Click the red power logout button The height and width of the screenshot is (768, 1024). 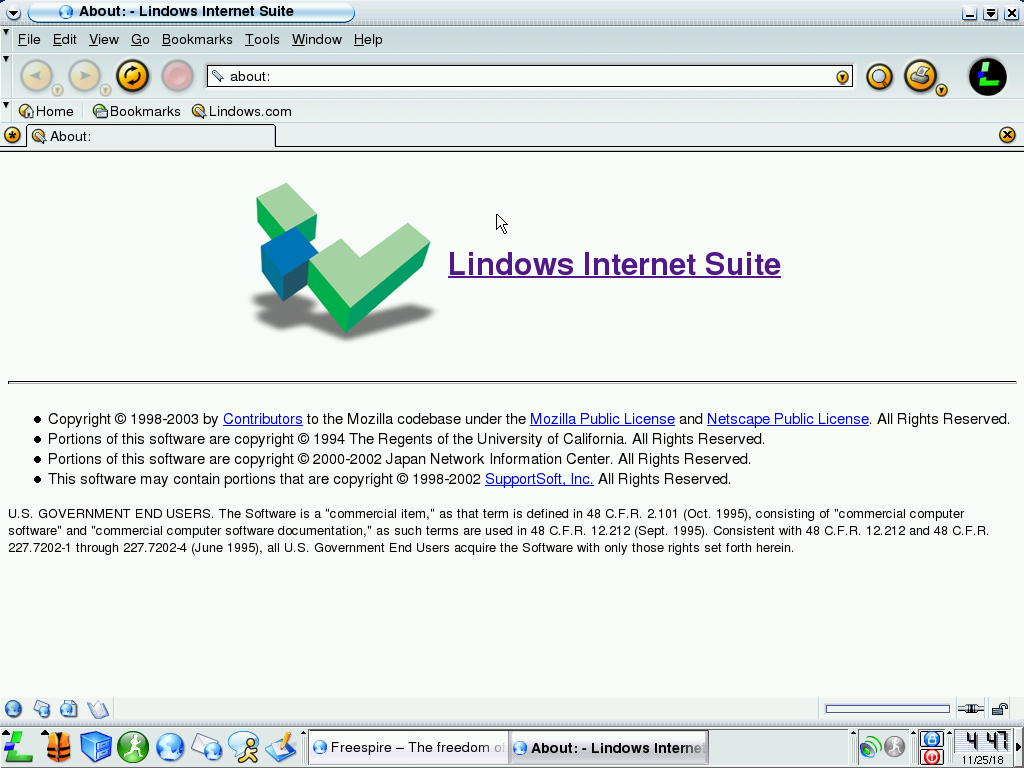[x=932, y=757]
